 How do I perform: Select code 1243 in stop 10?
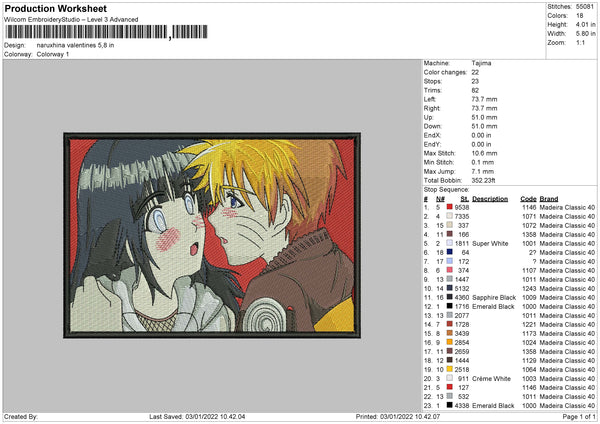coord(530,289)
